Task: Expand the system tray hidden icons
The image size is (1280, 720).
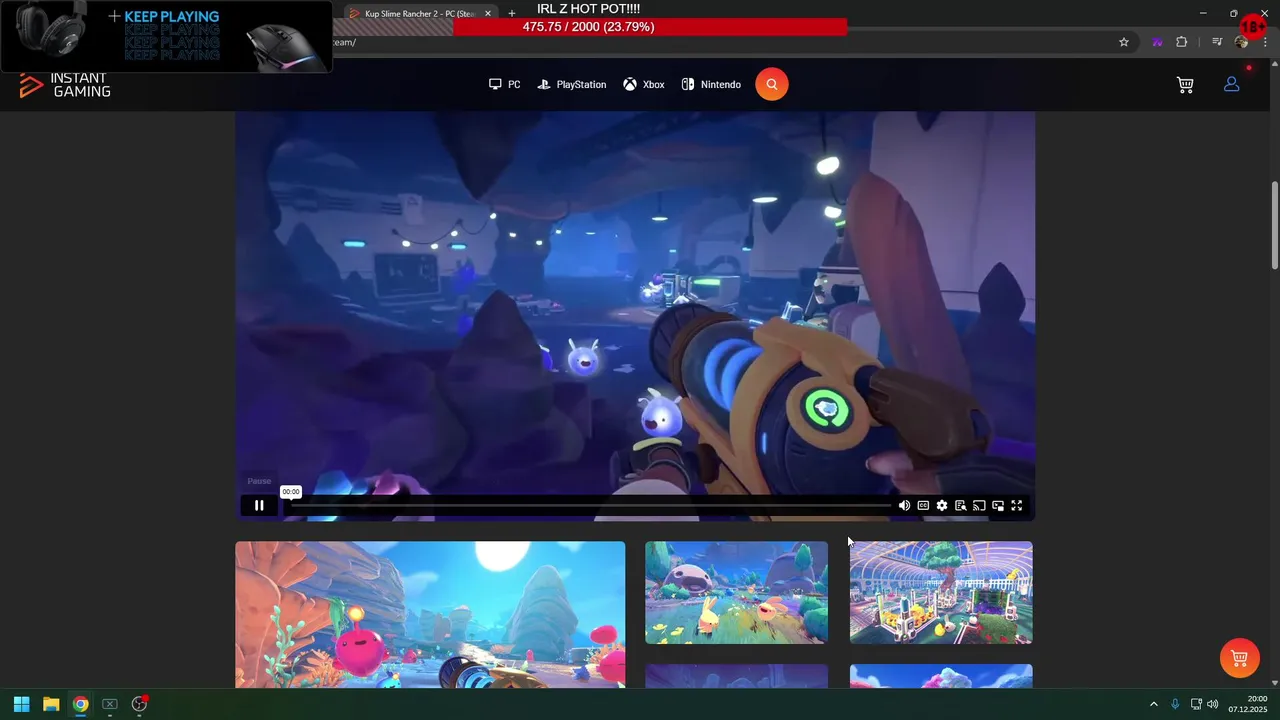Action: pyautogui.click(x=1153, y=704)
